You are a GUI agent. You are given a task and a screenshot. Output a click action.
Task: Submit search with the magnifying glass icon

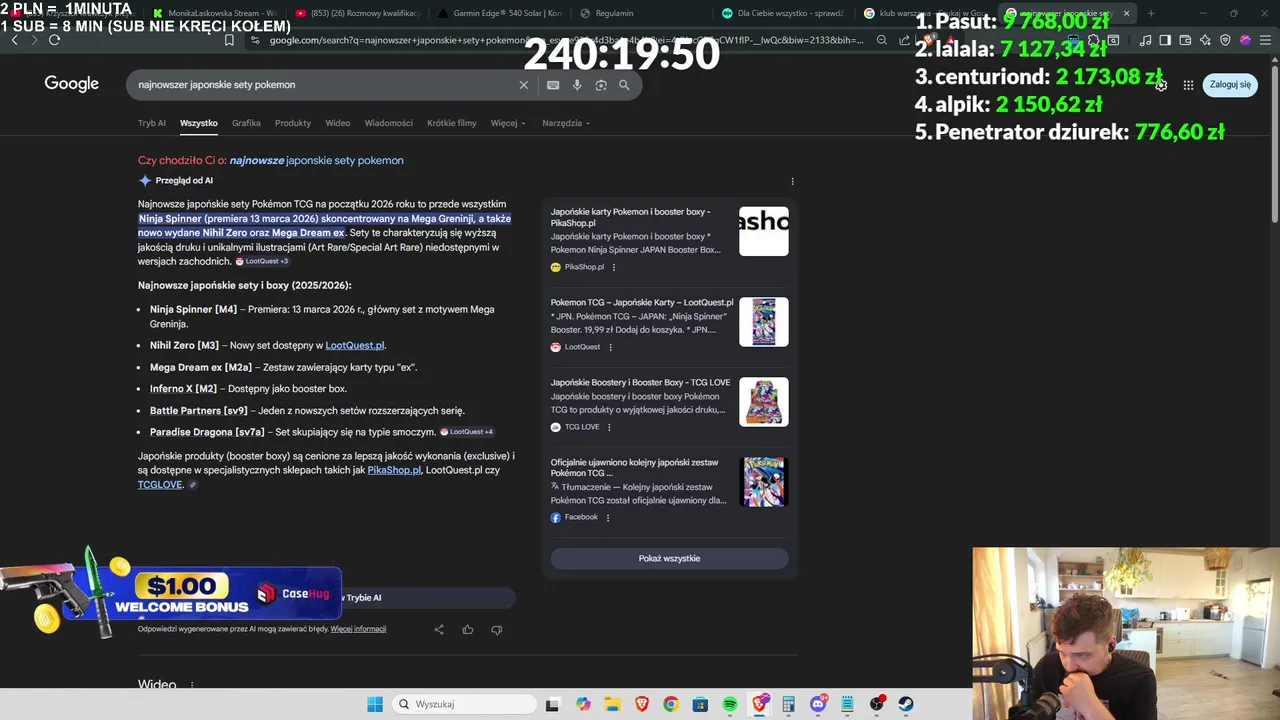click(x=624, y=85)
